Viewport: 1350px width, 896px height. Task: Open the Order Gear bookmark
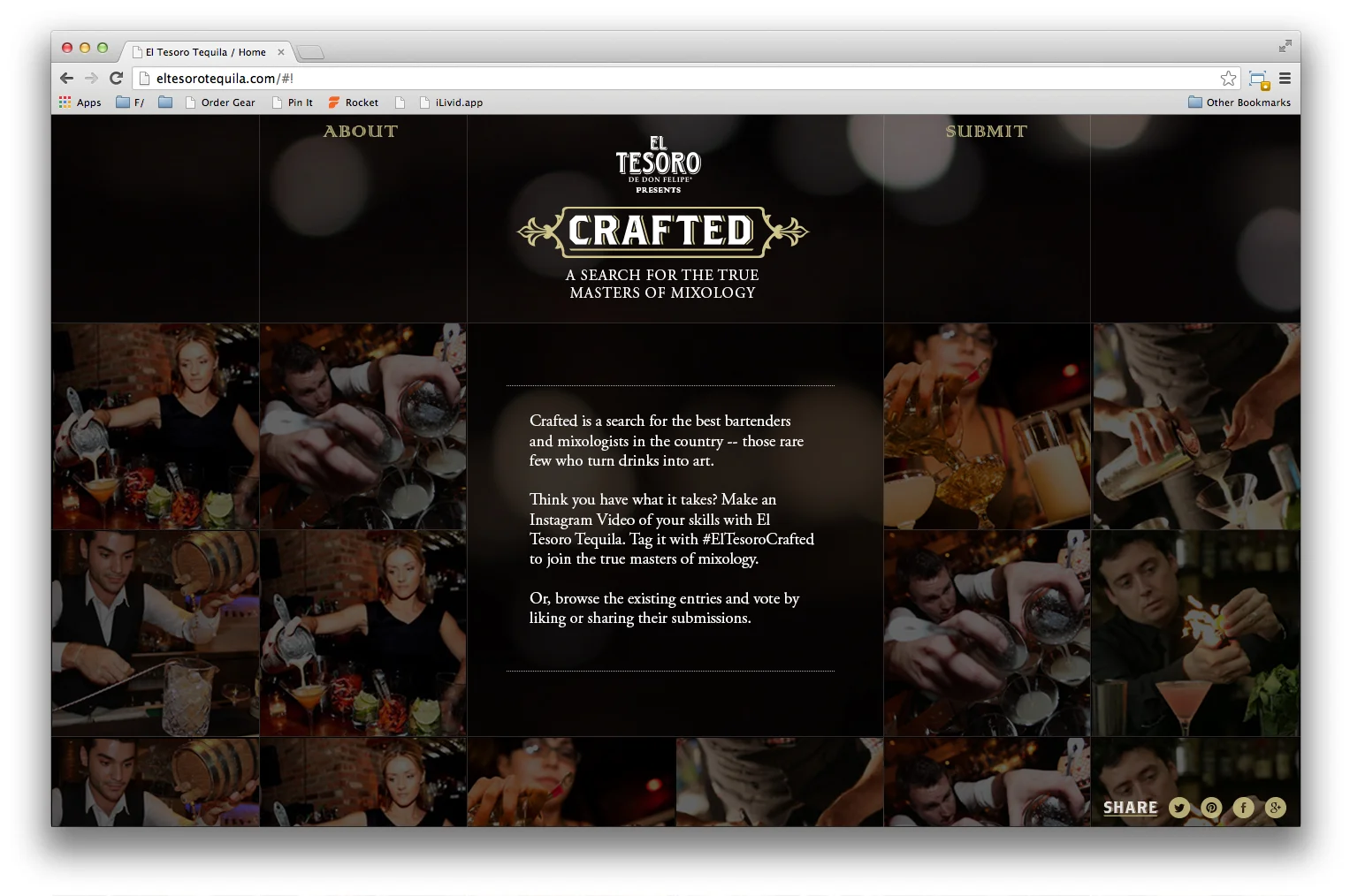coord(220,103)
